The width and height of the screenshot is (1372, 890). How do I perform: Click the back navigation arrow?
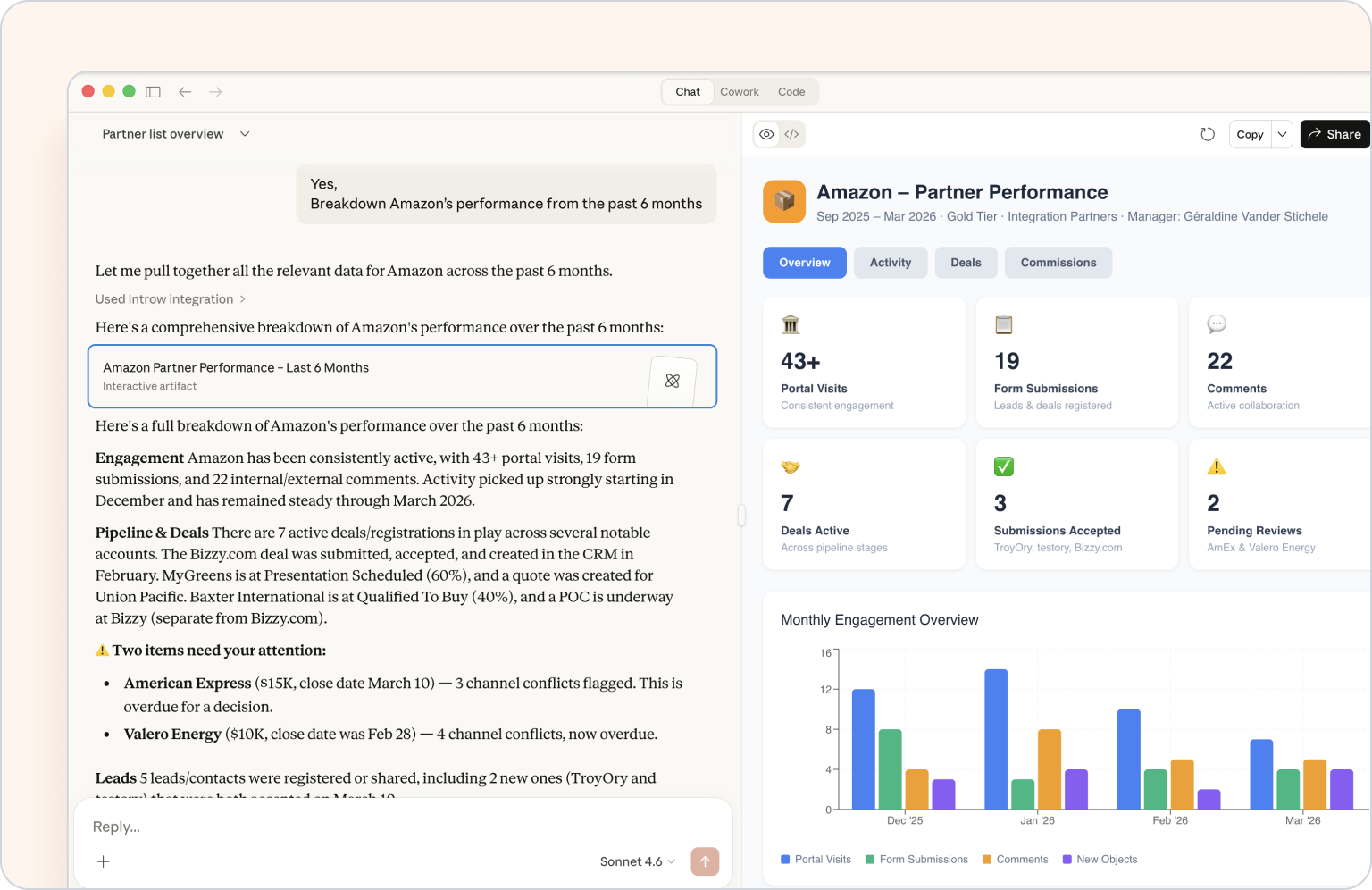pyautogui.click(x=185, y=91)
